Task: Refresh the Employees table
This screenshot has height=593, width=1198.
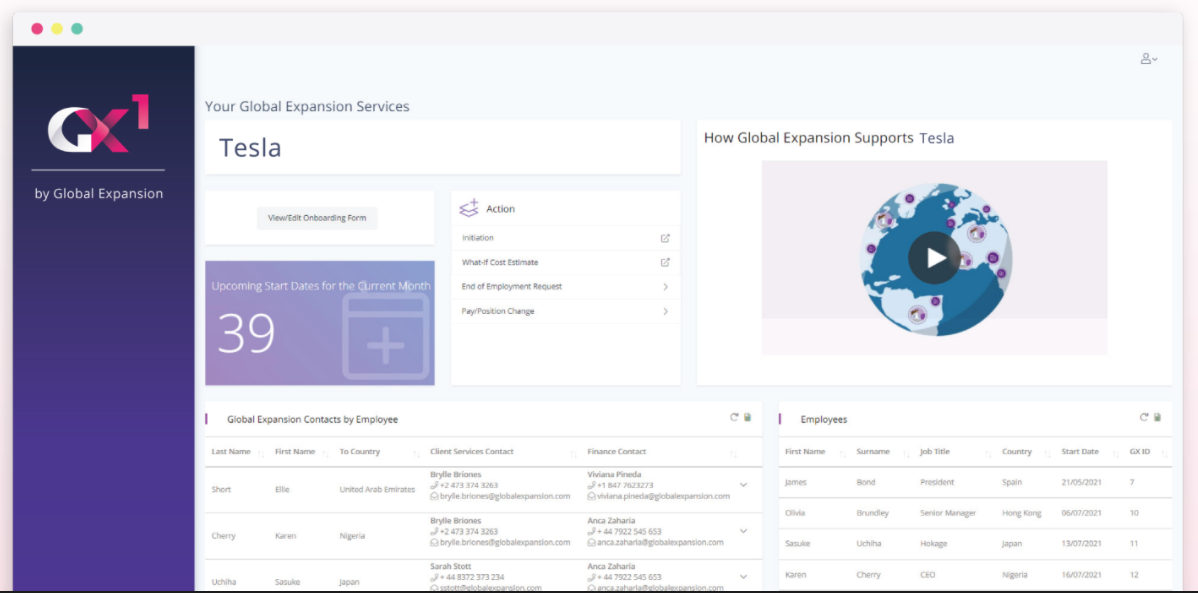Action: [1143, 418]
